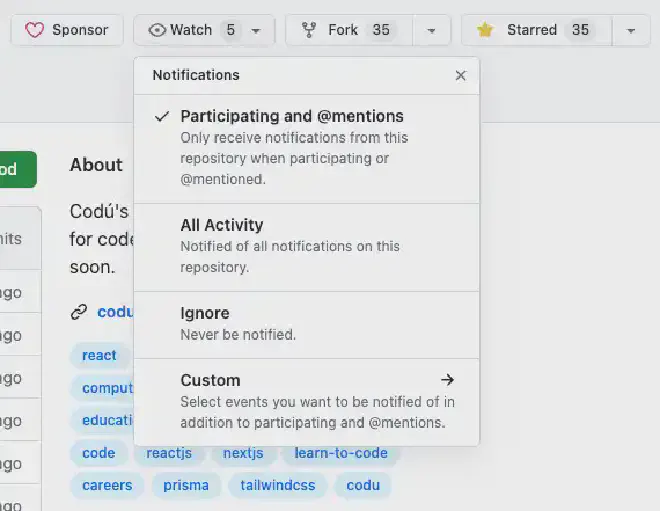Viewport: 660px width, 511px height.
Task: Open the Fork options dropdown arrow
Action: tap(431, 31)
